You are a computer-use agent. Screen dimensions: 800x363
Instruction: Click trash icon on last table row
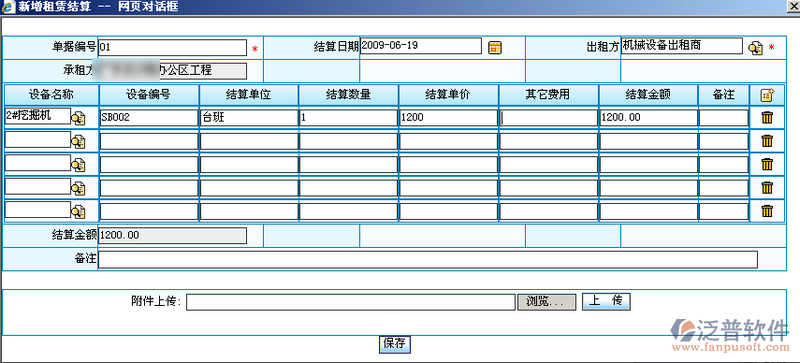tap(767, 211)
